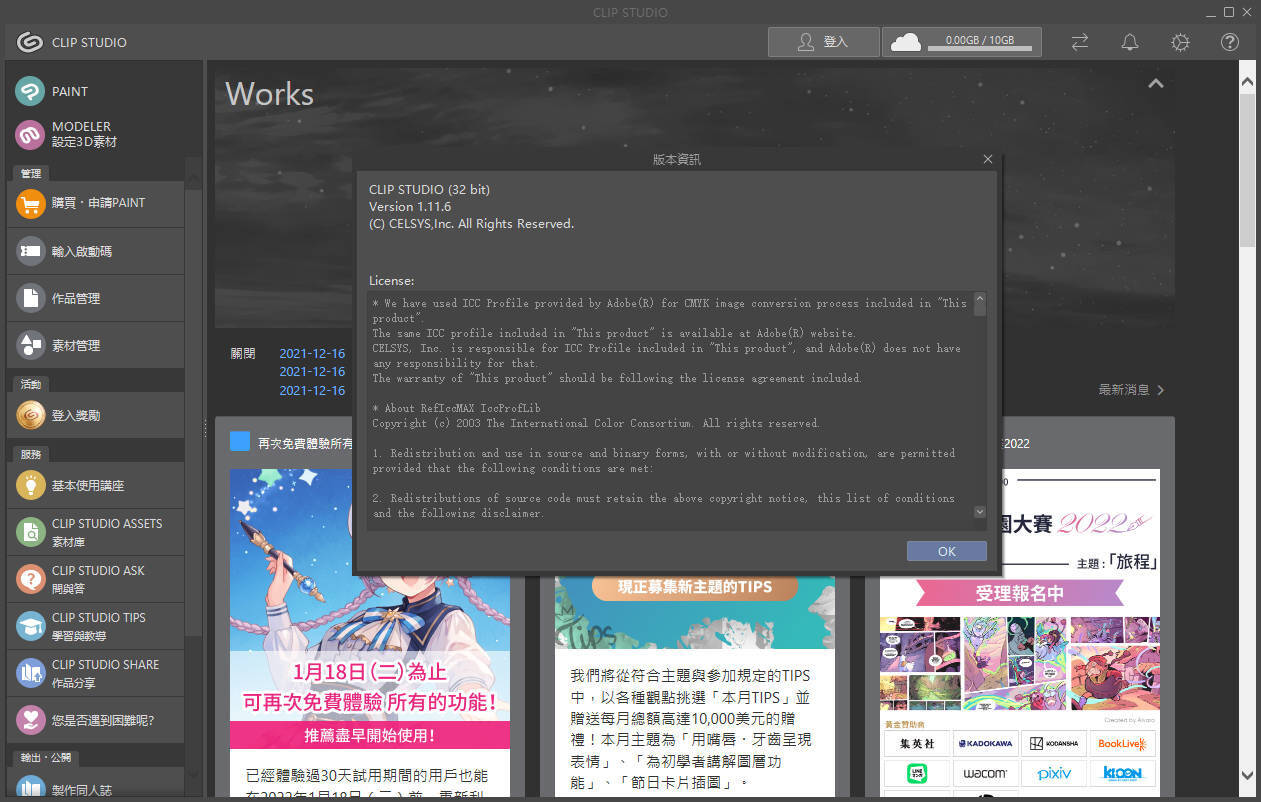This screenshot has width=1261, height=802.
Task: Collapse the Works banner with chevron
Action: point(1156,84)
